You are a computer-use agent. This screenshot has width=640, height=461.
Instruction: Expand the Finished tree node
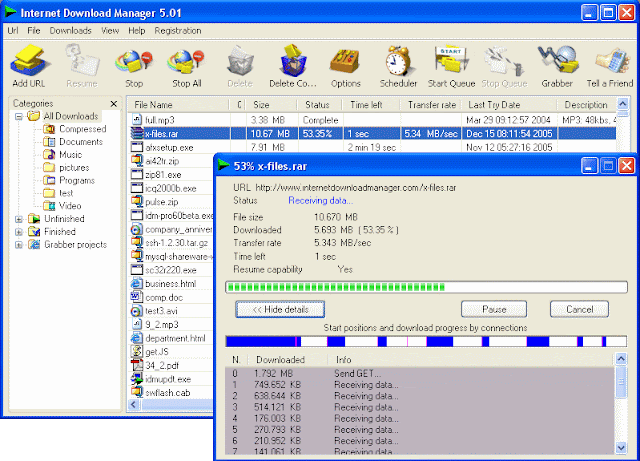(19, 232)
